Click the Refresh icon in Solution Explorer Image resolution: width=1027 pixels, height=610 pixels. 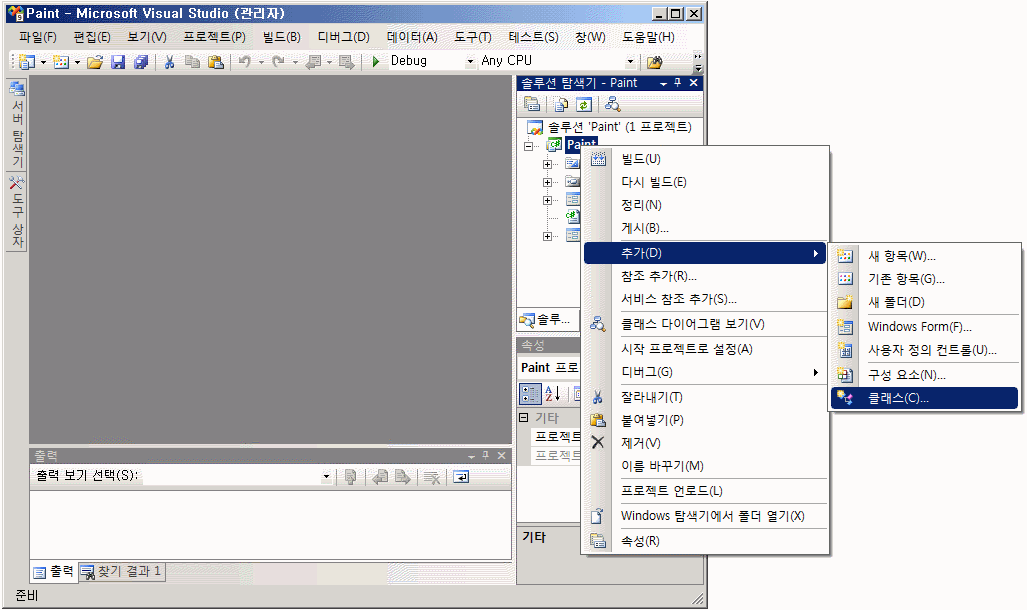584,104
